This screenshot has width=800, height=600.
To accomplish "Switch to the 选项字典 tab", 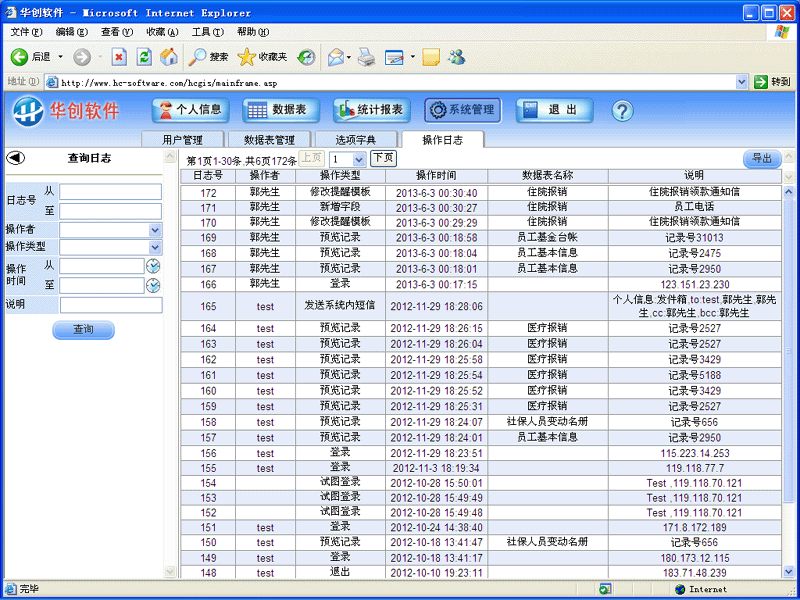I will [x=355, y=140].
